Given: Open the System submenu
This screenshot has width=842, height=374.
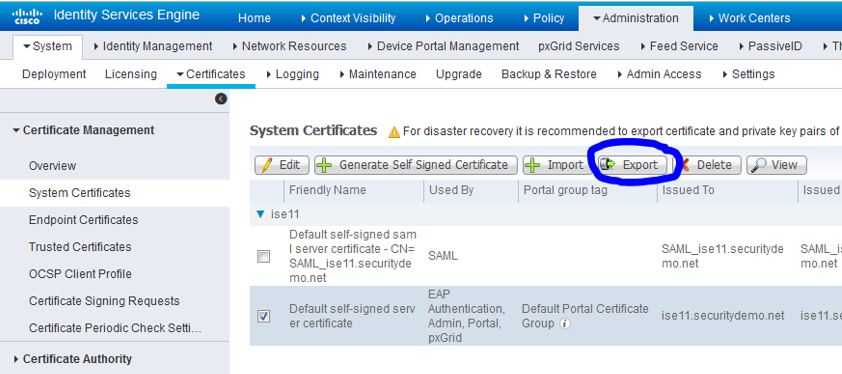Looking at the screenshot, I should 47,47.
